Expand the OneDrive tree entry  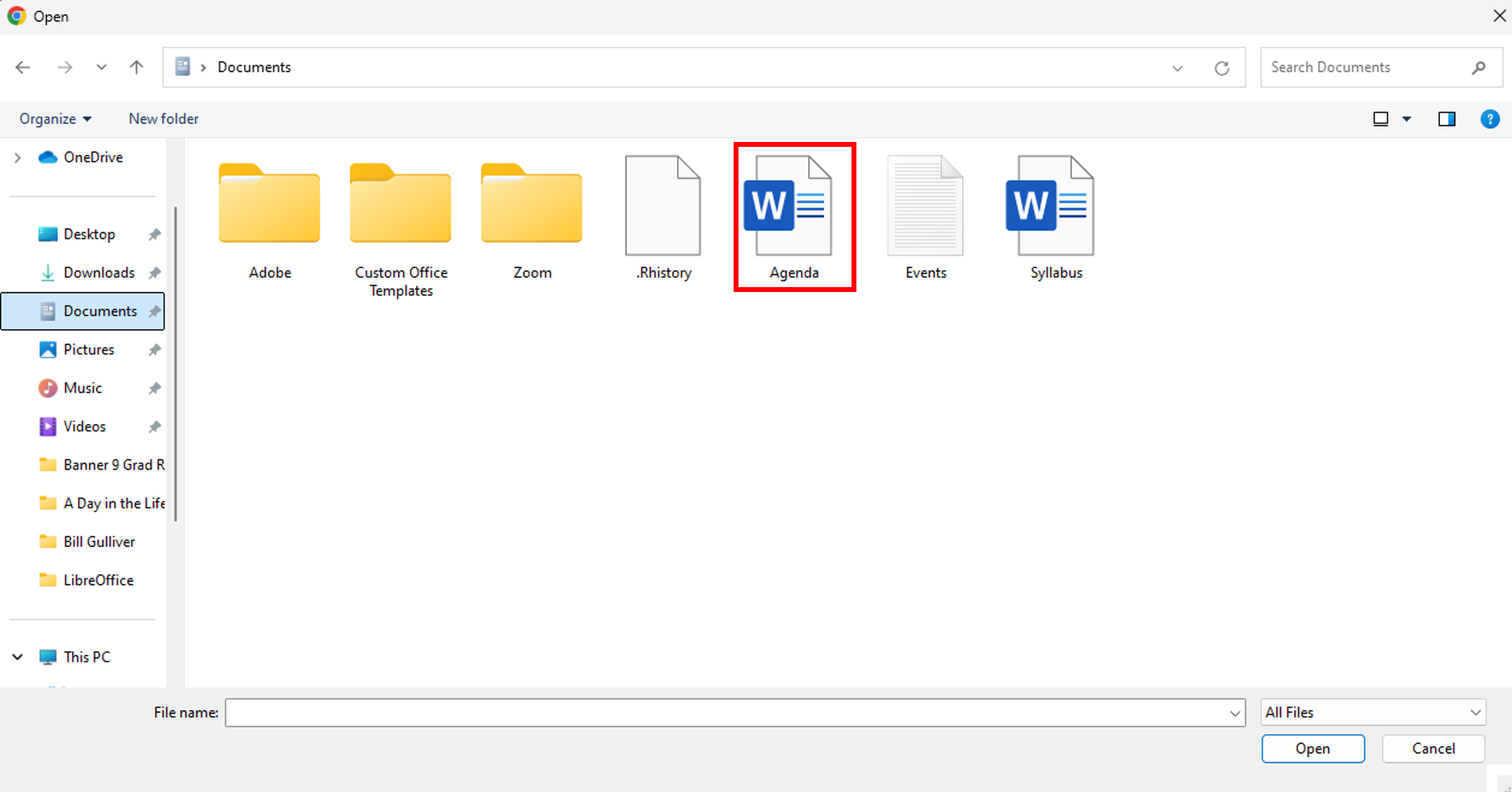[17, 157]
